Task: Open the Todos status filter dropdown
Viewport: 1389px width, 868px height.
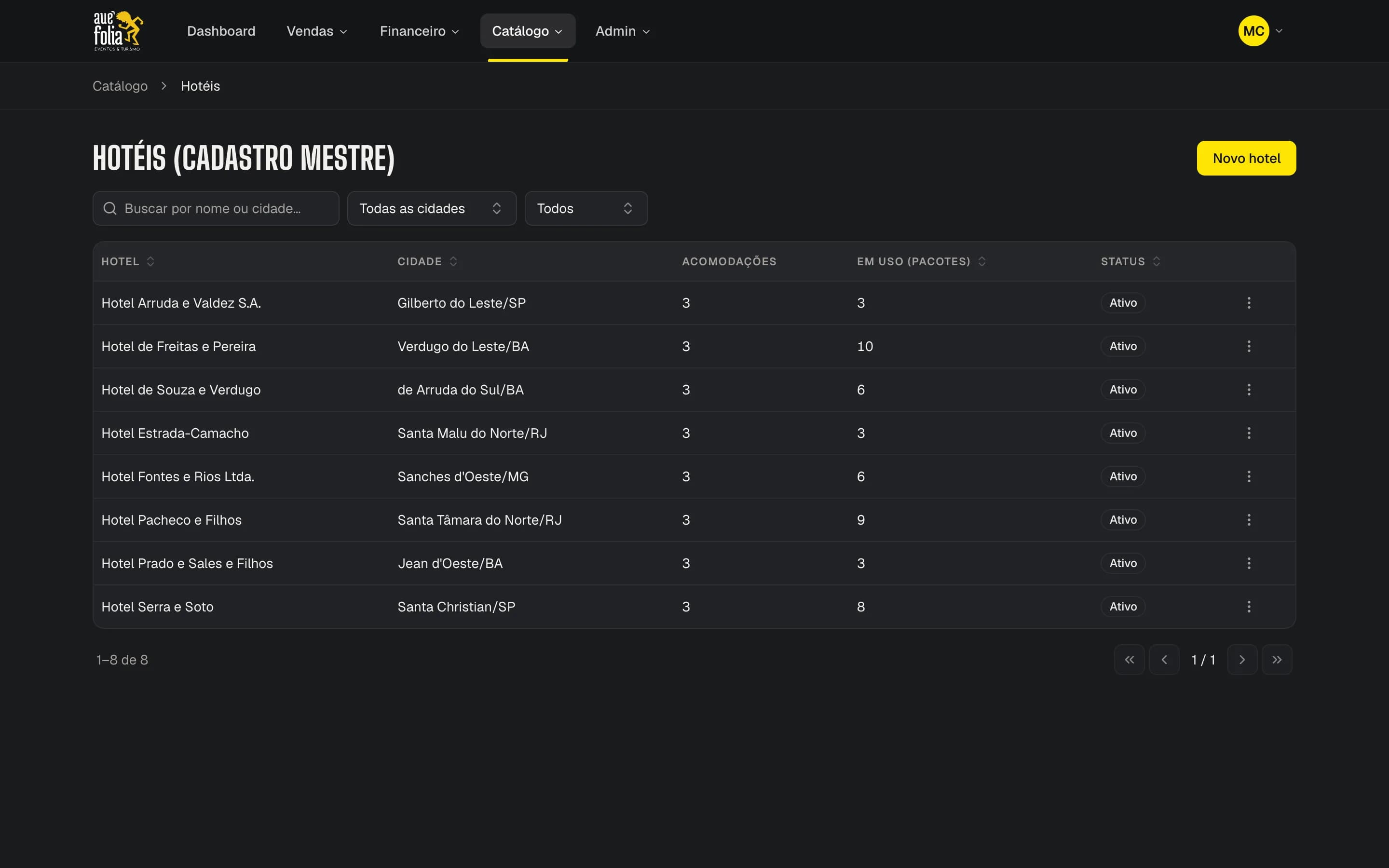Action: point(586,208)
